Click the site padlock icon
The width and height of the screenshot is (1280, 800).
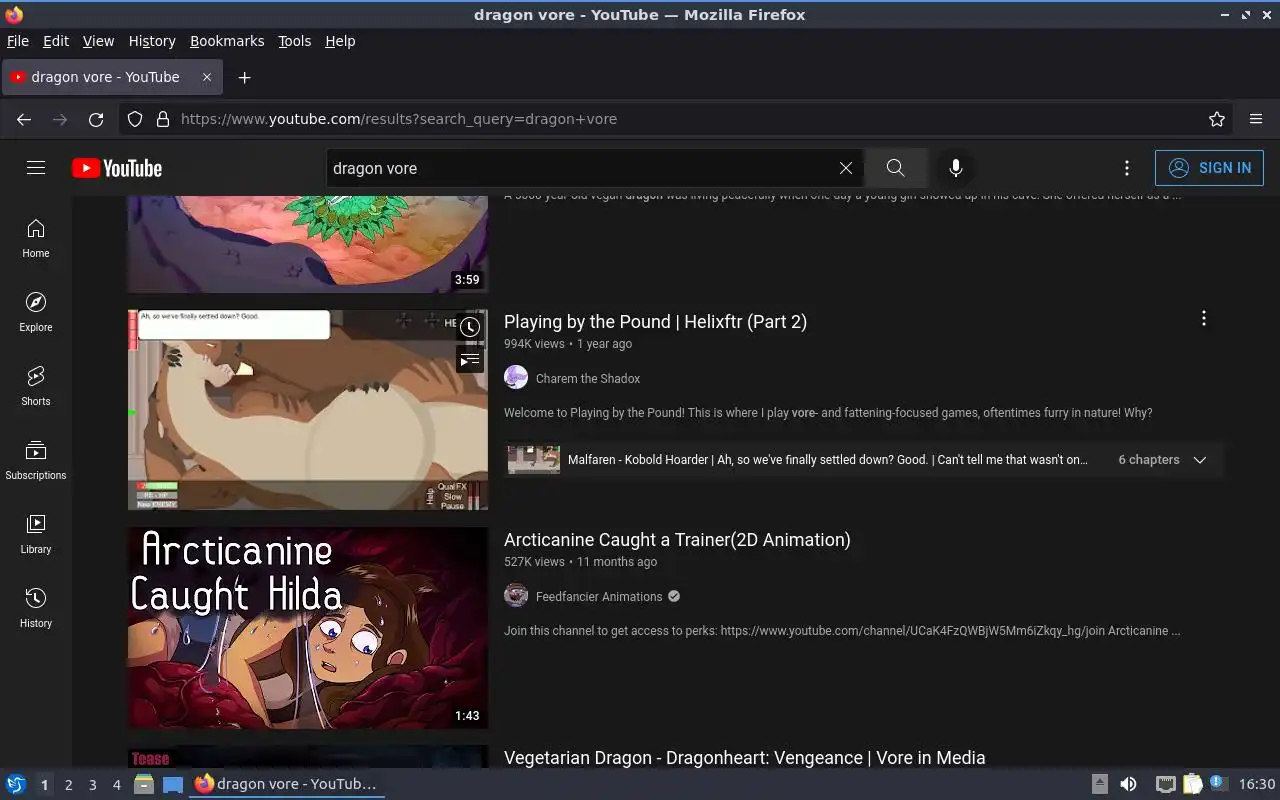click(163, 119)
